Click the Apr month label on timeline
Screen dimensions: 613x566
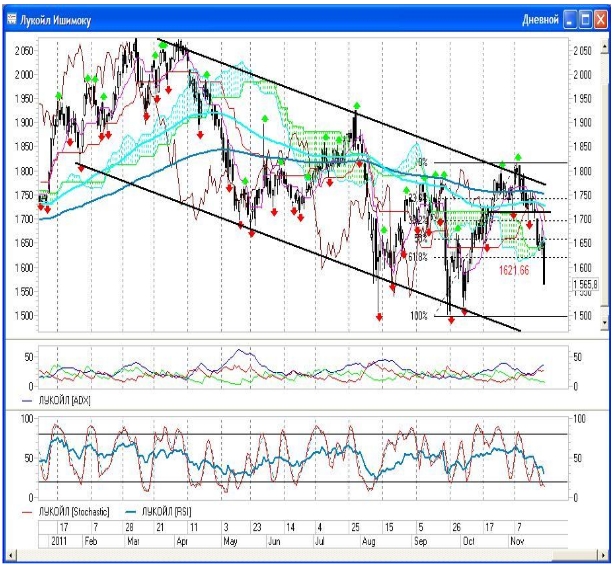(x=182, y=541)
